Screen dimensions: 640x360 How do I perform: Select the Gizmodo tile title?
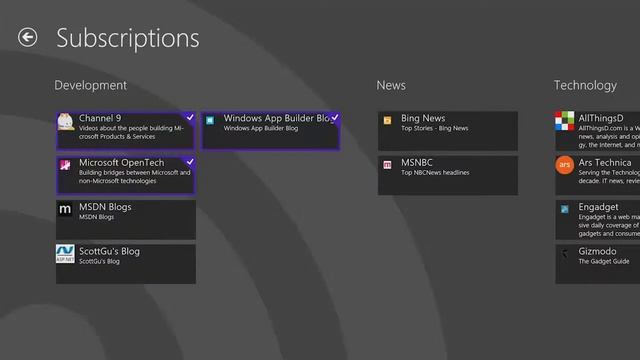pyautogui.click(x=597, y=251)
